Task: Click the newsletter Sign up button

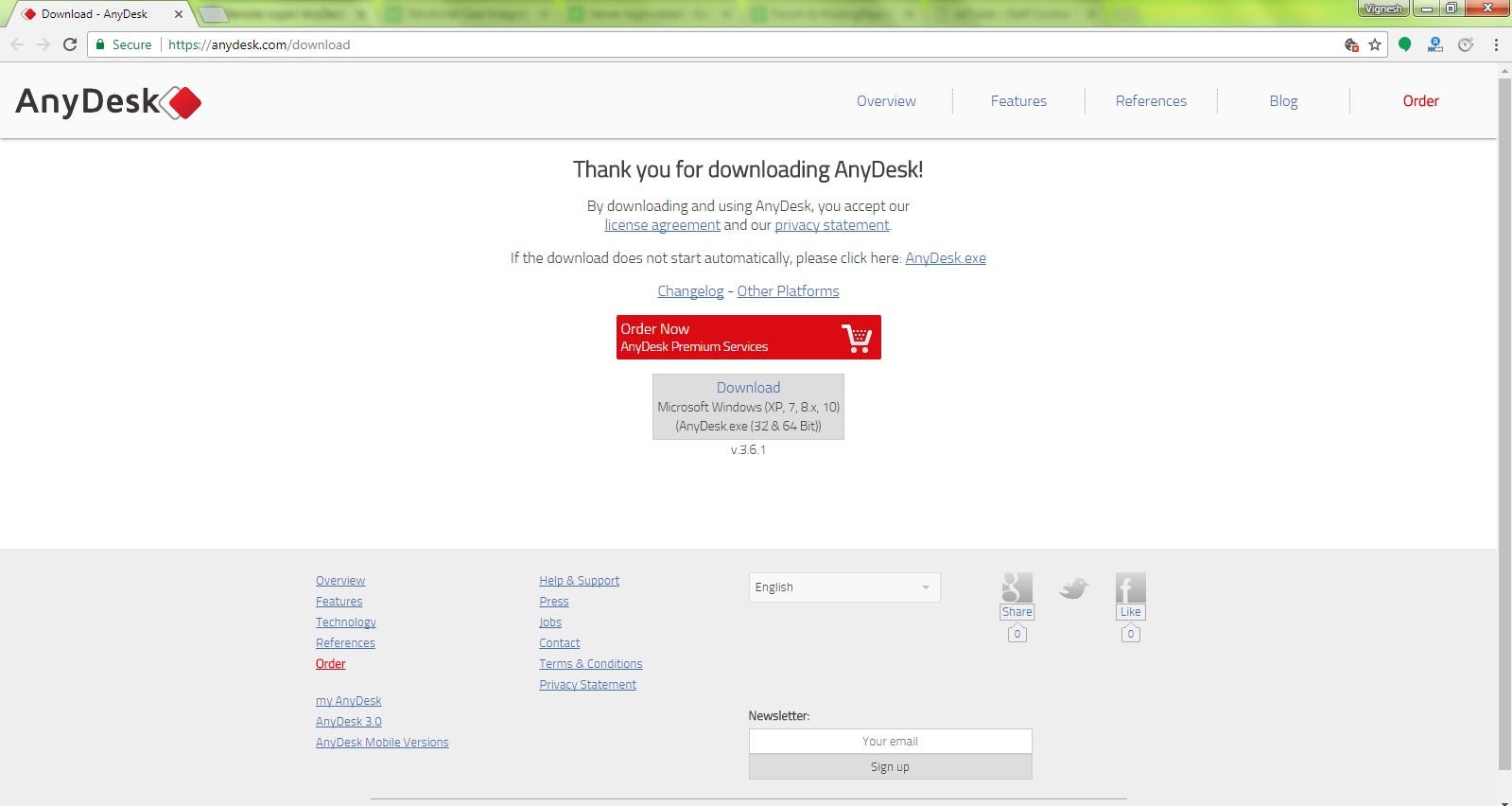Action: pos(890,767)
